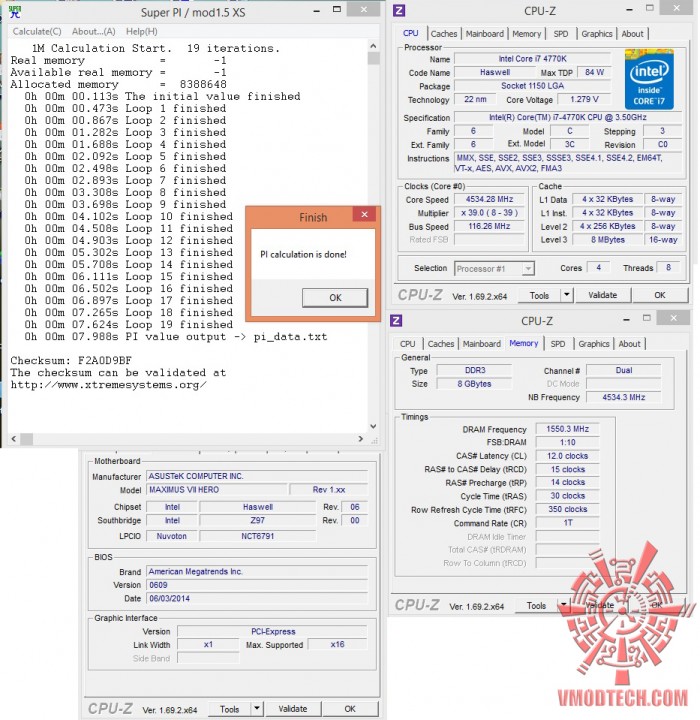Image resolution: width=700 pixels, height=720 pixels.
Task: Click the Super PI vertical scrollbar up arrow
Action: coord(373,46)
